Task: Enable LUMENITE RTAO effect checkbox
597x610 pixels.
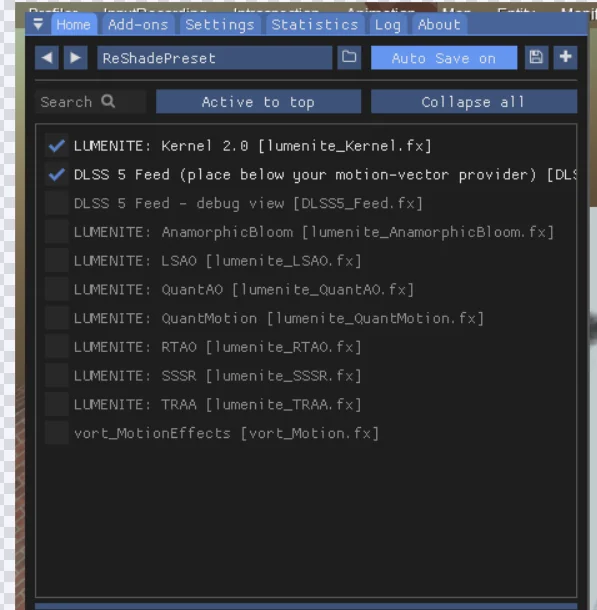Action: [57, 347]
